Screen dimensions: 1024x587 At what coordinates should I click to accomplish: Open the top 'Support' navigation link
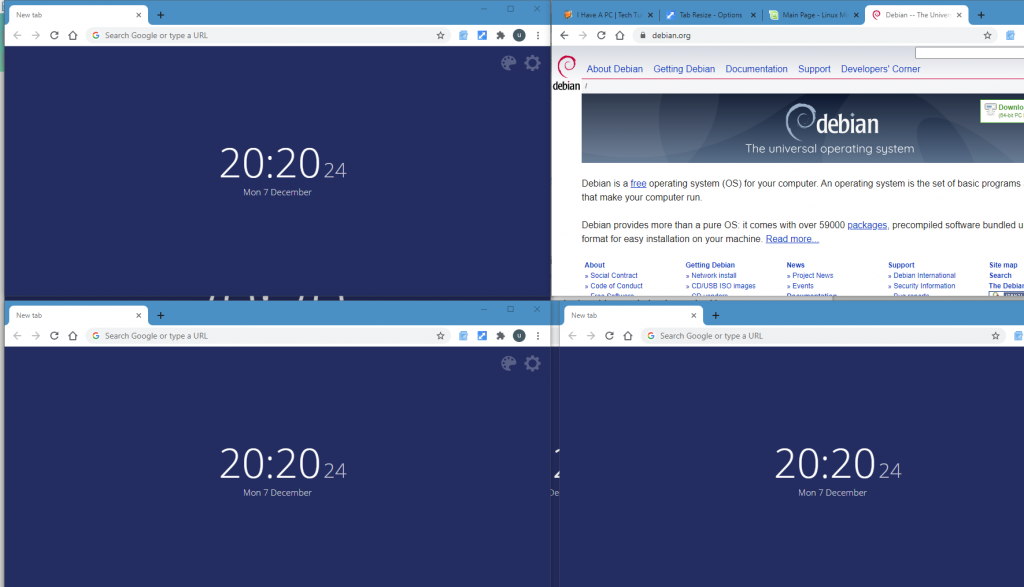[x=814, y=69]
